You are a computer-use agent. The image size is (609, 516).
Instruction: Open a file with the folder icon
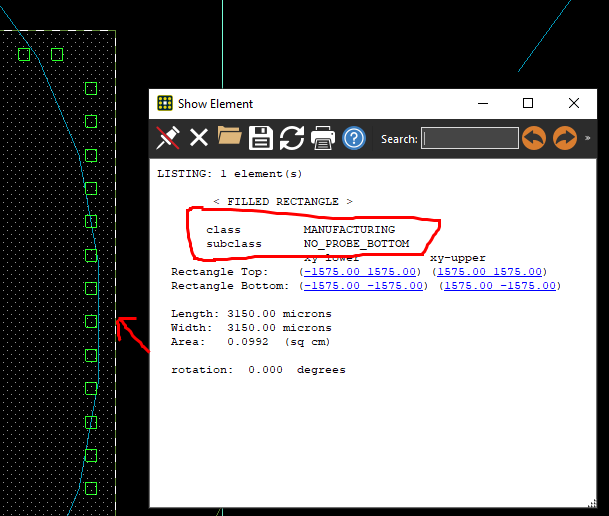coord(230,136)
